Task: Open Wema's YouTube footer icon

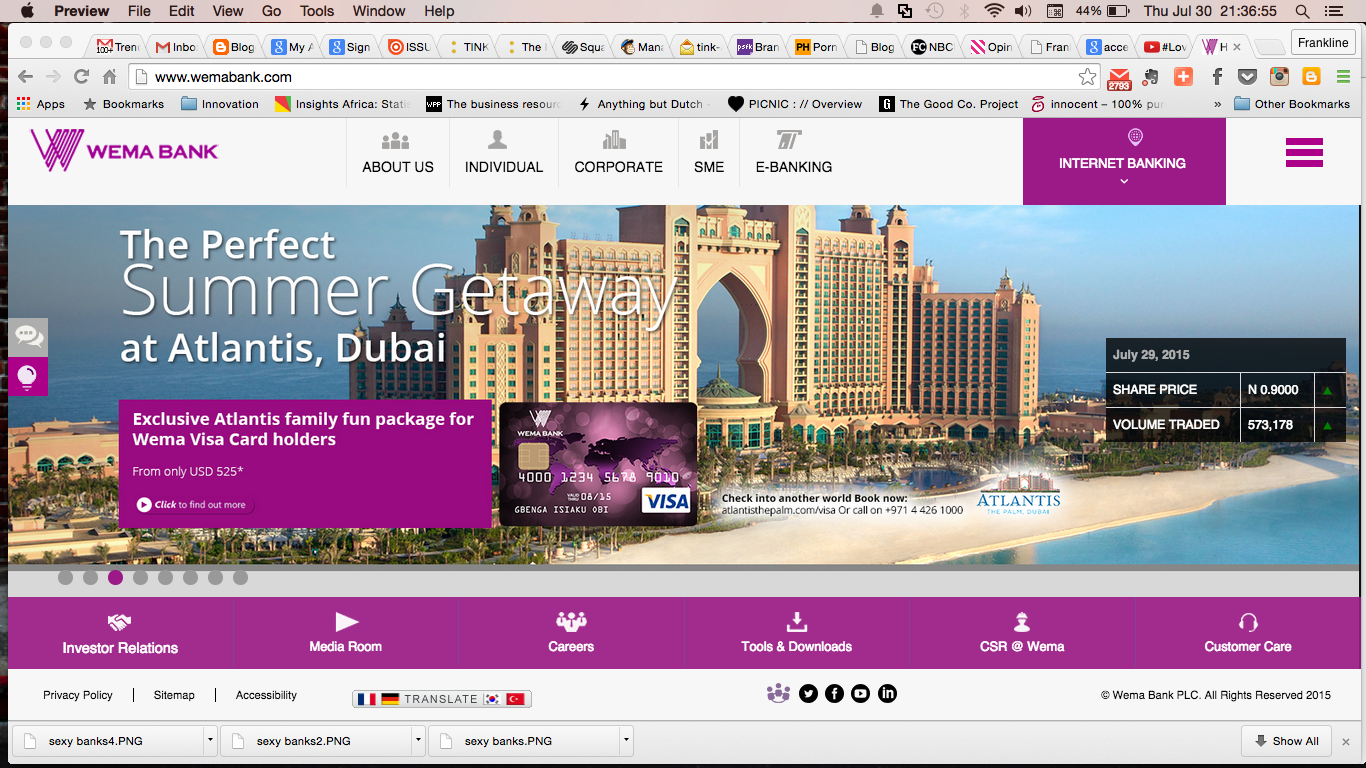Action: pyautogui.click(x=861, y=693)
